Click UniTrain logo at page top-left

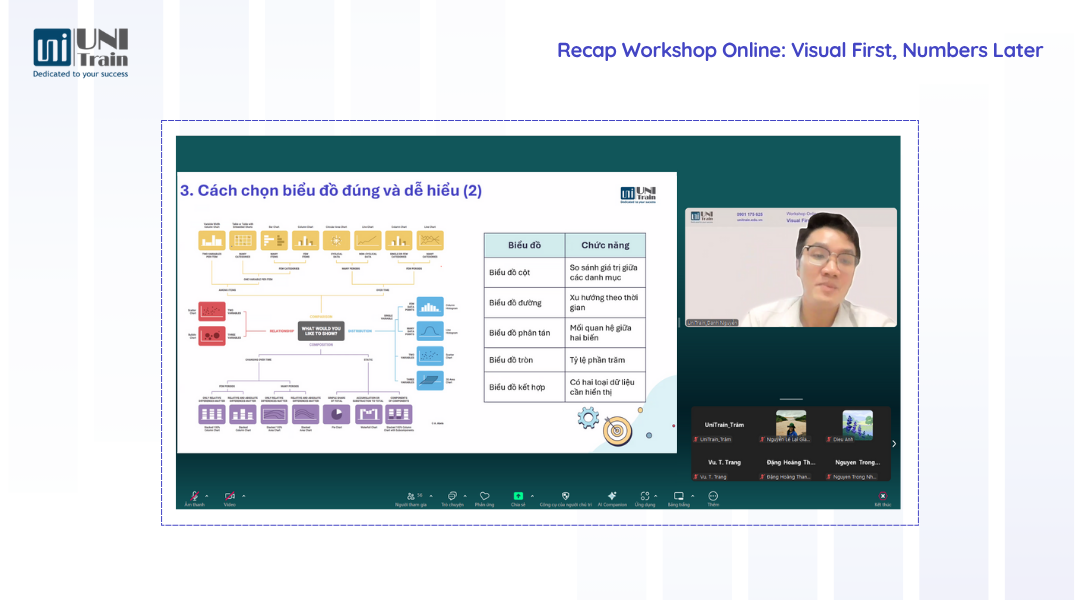coord(81,53)
